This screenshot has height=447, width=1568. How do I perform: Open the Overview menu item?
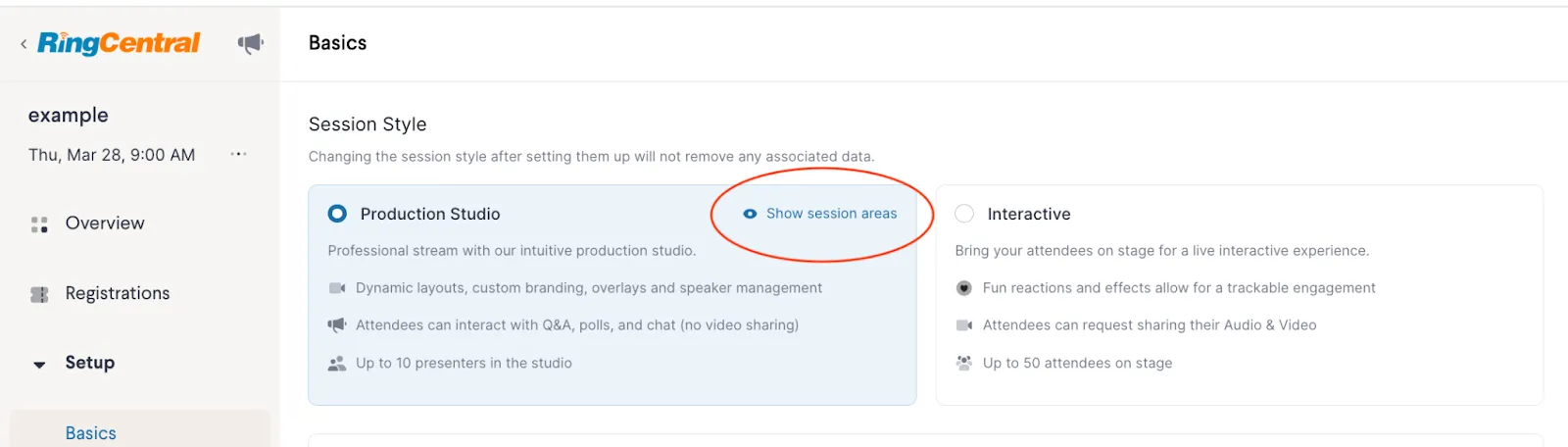coord(105,223)
